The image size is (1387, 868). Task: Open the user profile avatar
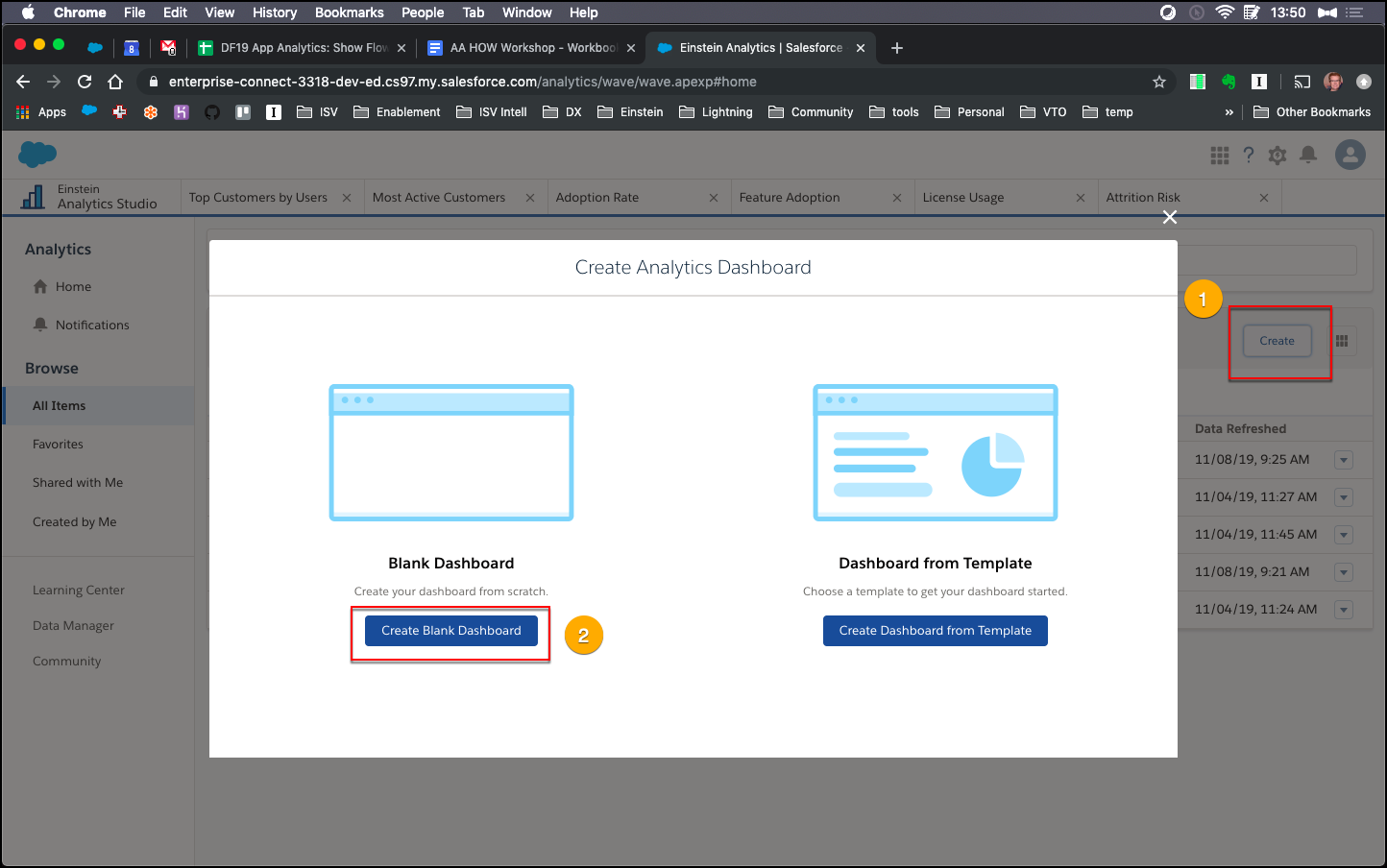1350,155
